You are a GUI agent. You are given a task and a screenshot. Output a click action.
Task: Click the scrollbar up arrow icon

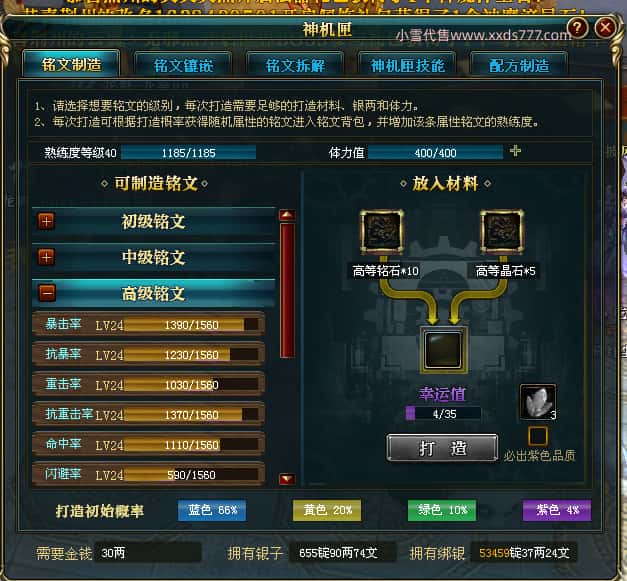click(287, 216)
